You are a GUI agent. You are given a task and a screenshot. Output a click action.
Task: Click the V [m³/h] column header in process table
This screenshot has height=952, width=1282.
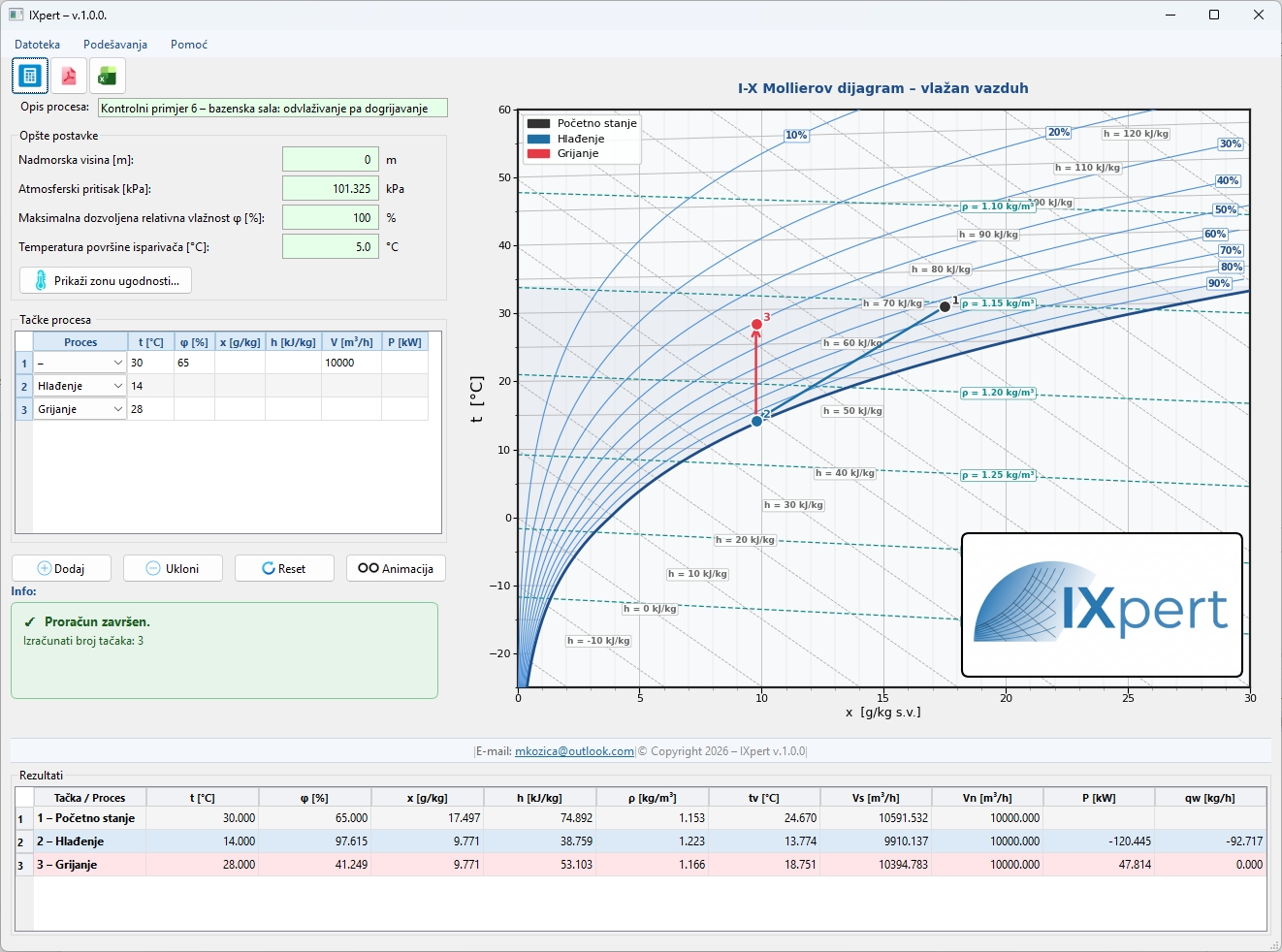tap(351, 342)
